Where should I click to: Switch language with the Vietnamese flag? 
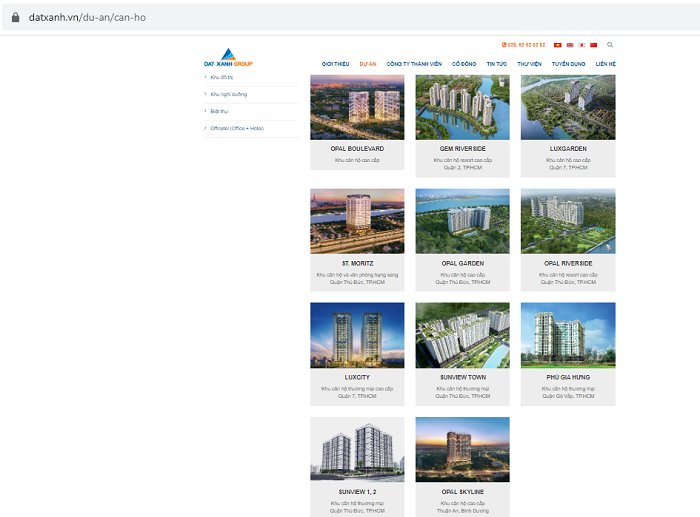coord(557,45)
